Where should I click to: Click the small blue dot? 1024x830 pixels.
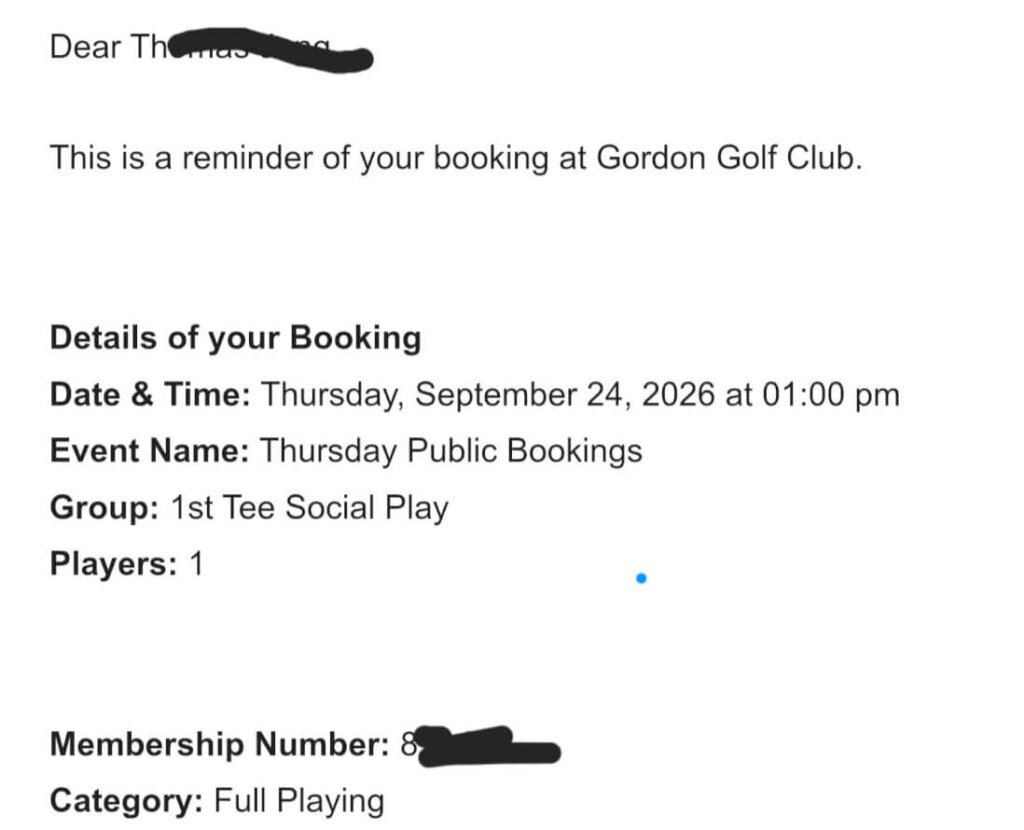pos(641,578)
